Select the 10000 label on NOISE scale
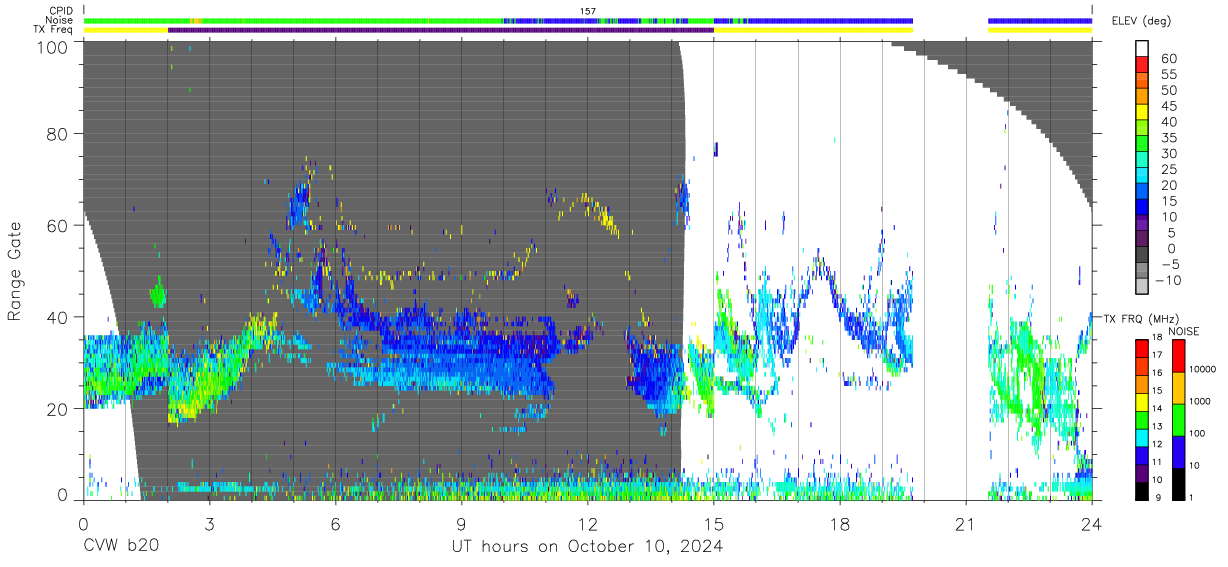 1204,369
